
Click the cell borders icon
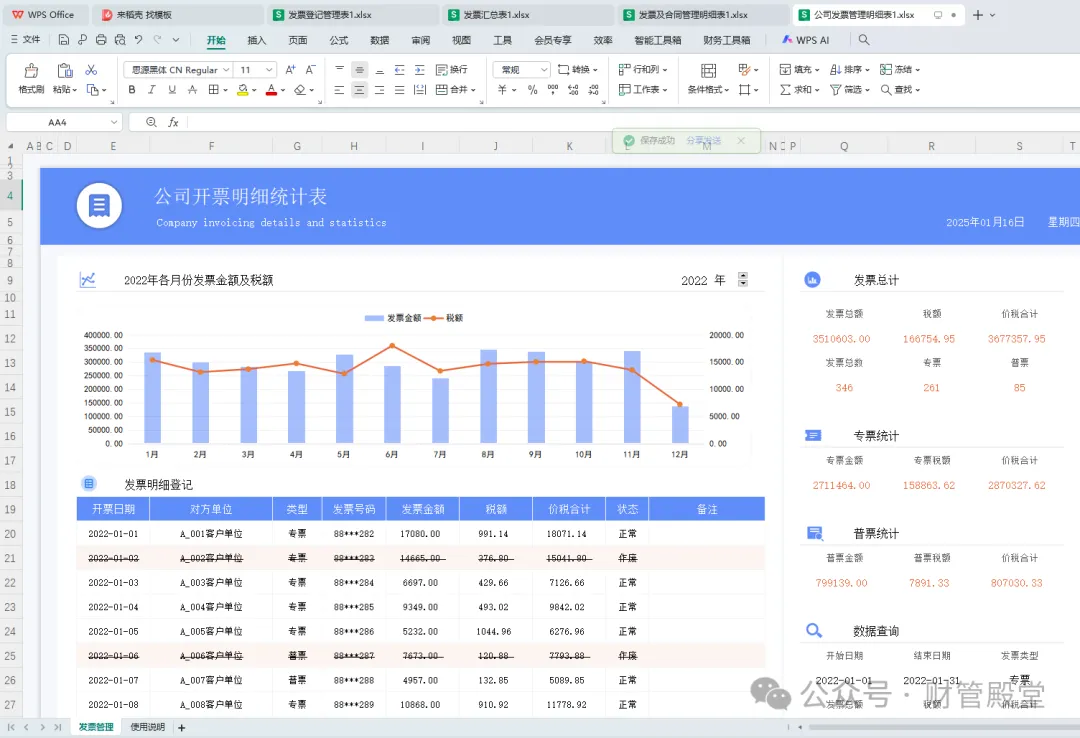pos(214,90)
